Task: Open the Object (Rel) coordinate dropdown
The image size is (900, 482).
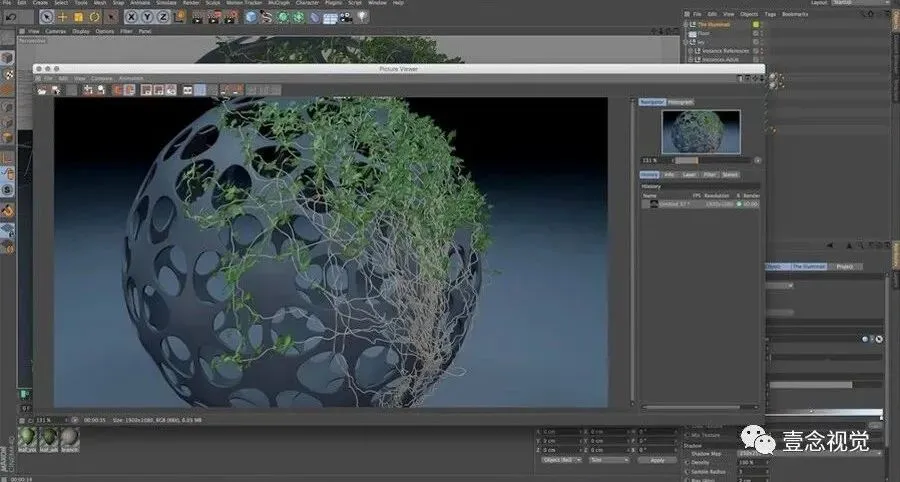Action: pyautogui.click(x=561, y=460)
